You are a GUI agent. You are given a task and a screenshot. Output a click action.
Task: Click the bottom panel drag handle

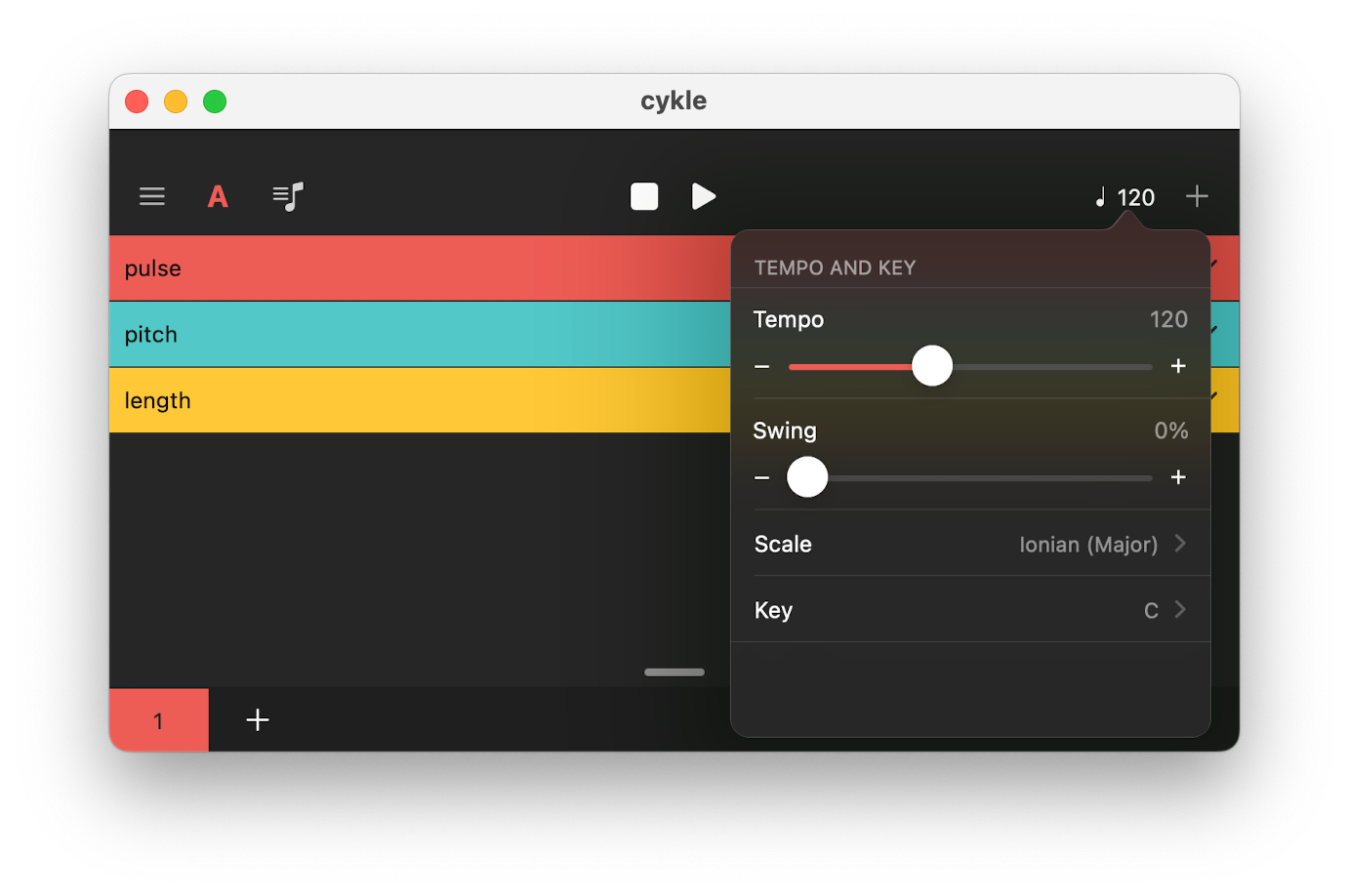(x=674, y=672)
